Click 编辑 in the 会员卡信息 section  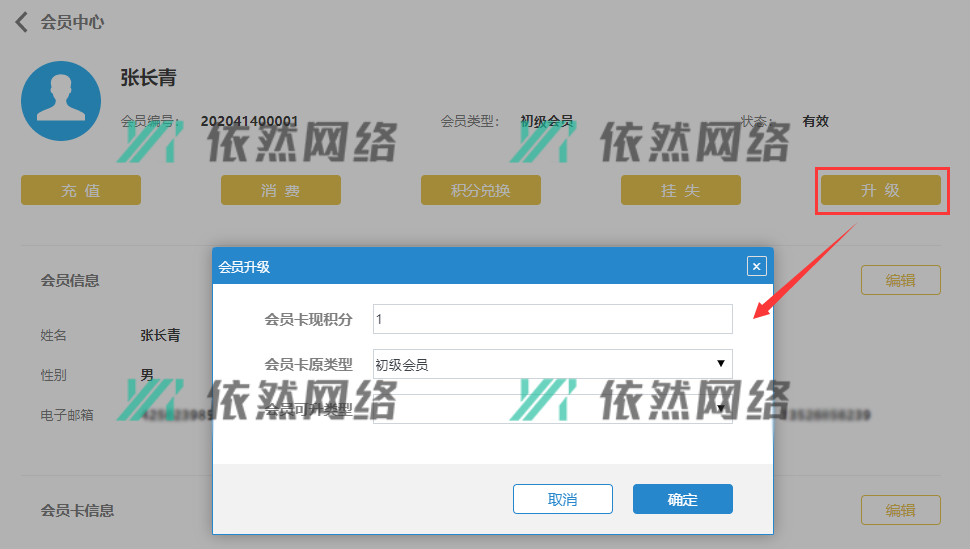click(900, 510)
